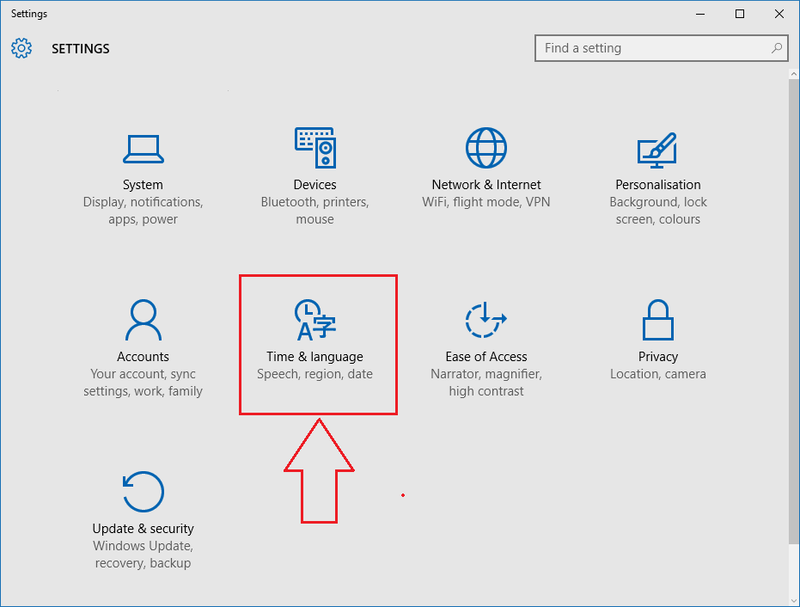
Task: Click the vertical scrollbar track
Action: point(793,337)
